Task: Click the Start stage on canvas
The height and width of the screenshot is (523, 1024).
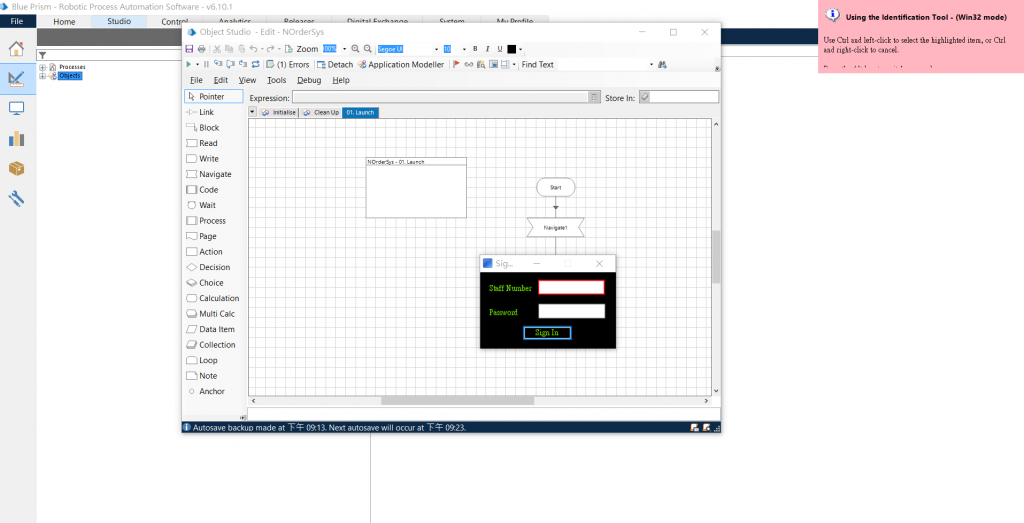Action: 556,187
